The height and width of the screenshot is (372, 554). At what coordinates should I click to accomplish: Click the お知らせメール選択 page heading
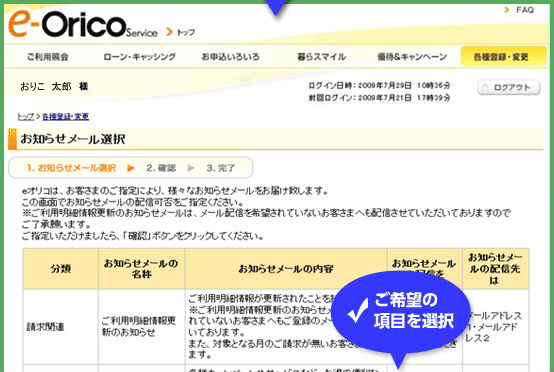tap(73, 139)
